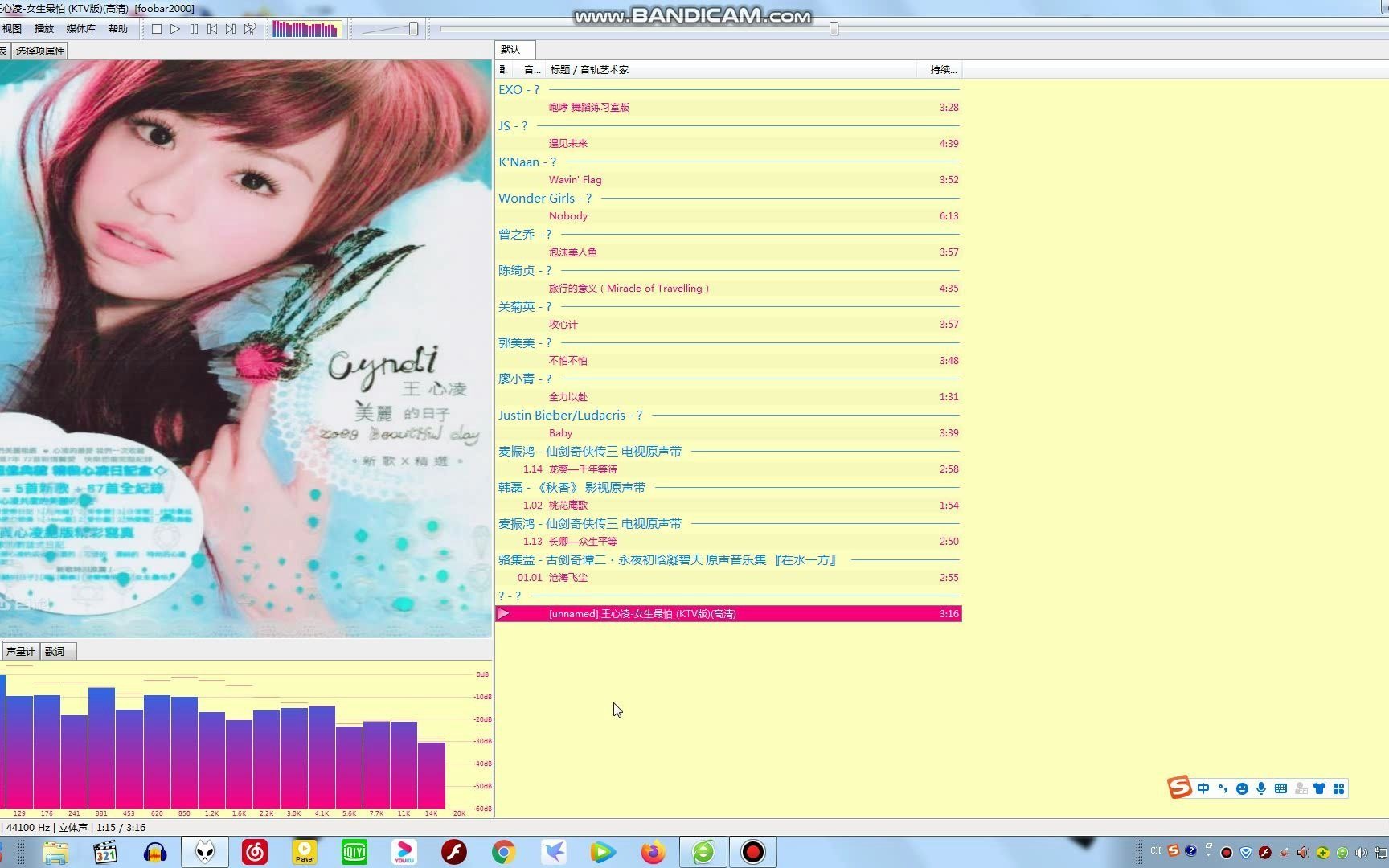This screenshot has width=1389, height=868.
Task: Open the 帮助 menu
Action: click(117, 29)
